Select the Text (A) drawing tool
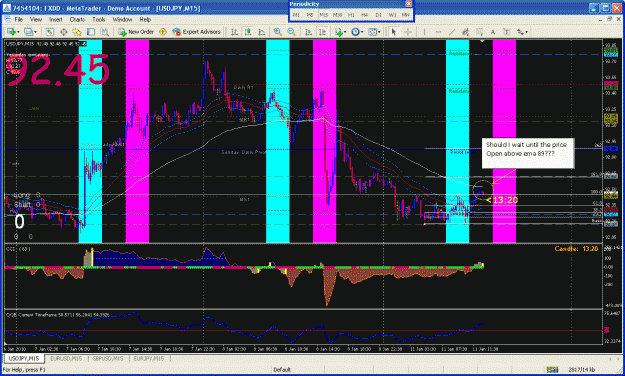Screen dimensions: 625x376 coord(493,32)
